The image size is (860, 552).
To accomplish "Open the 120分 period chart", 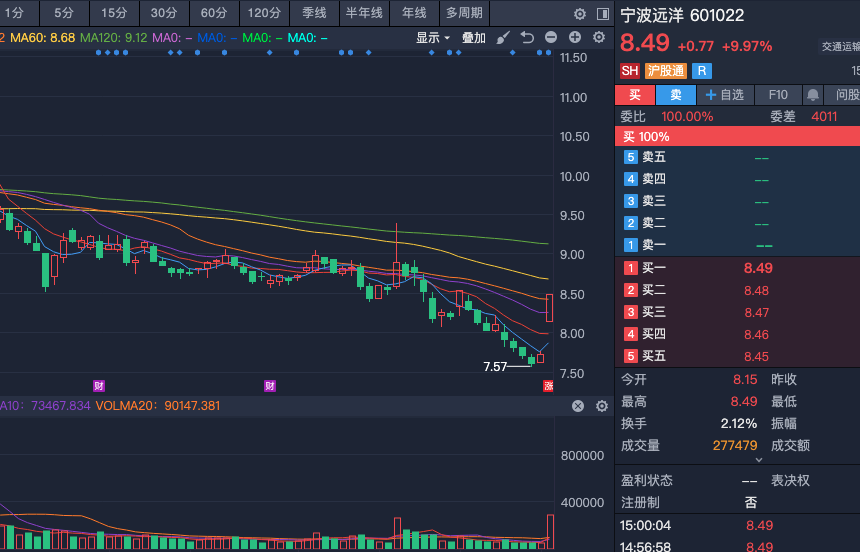I will click(x=264, y=13).
